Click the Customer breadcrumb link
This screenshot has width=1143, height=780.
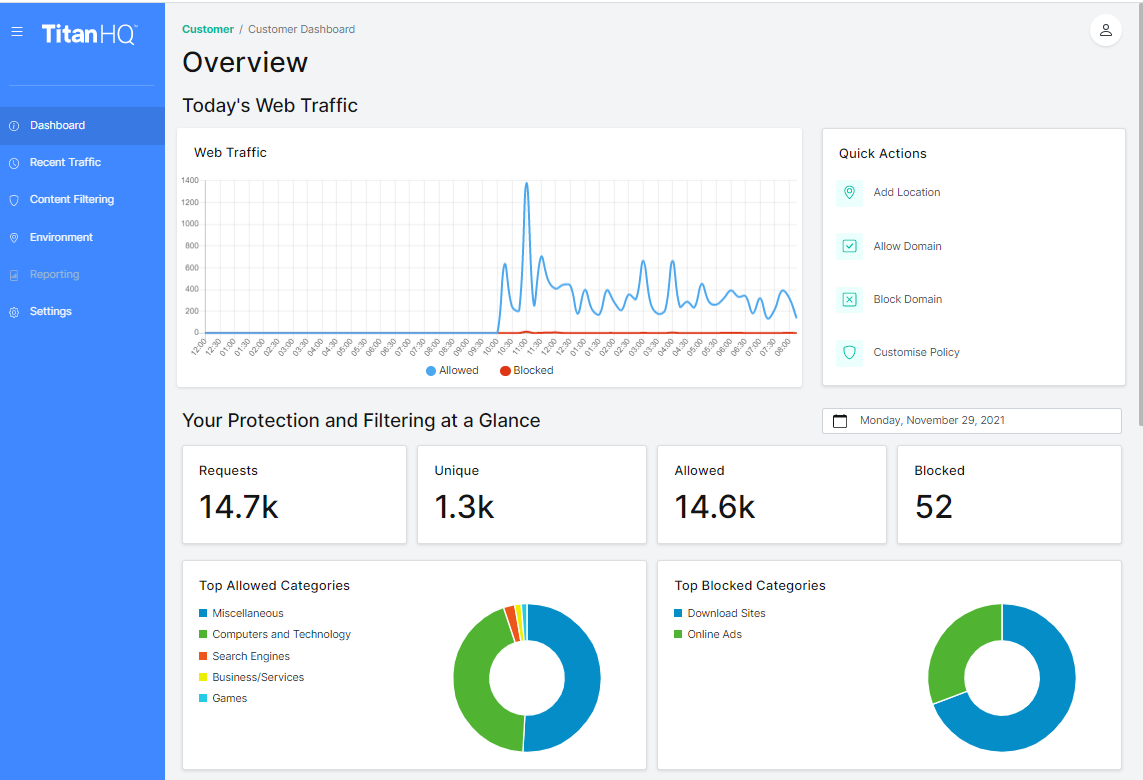point(208,29)
